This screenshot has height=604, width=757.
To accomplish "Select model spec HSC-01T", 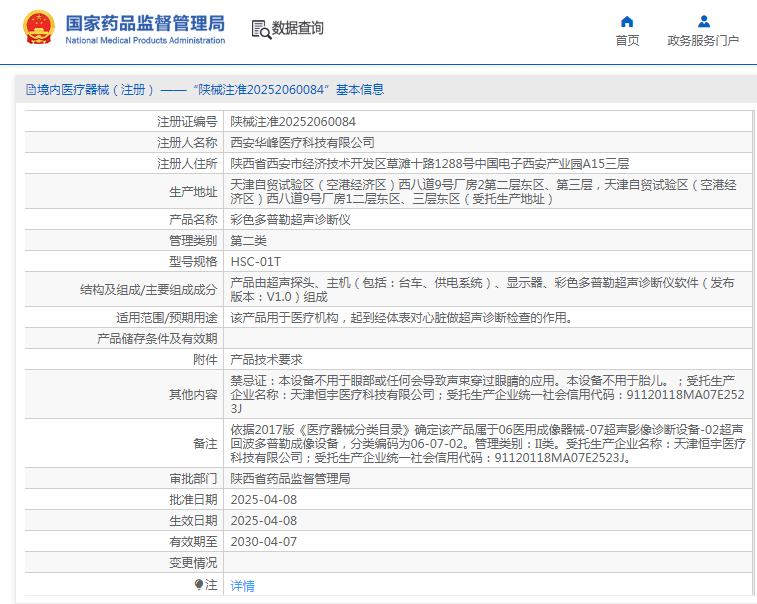I will pos(255,262).
